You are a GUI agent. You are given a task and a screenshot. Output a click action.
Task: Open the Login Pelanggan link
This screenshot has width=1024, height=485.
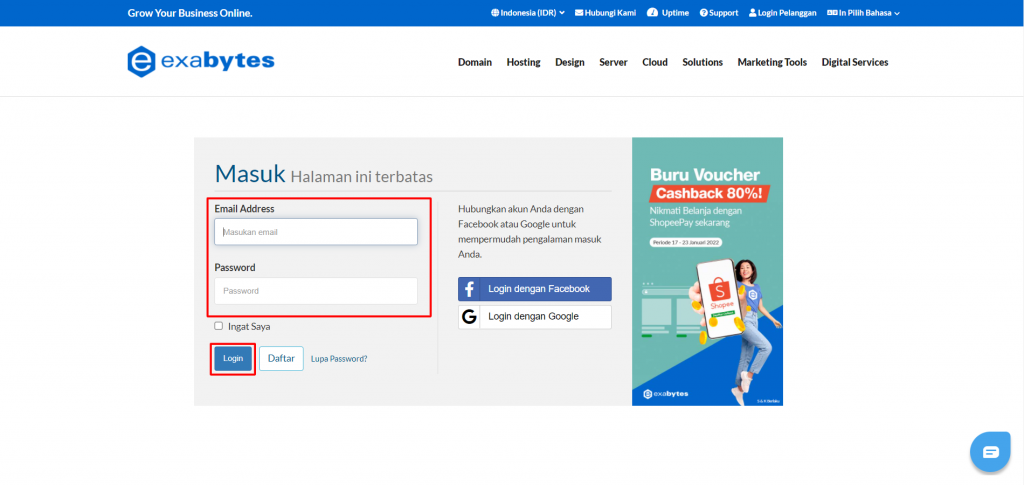[x=782, y=13]
